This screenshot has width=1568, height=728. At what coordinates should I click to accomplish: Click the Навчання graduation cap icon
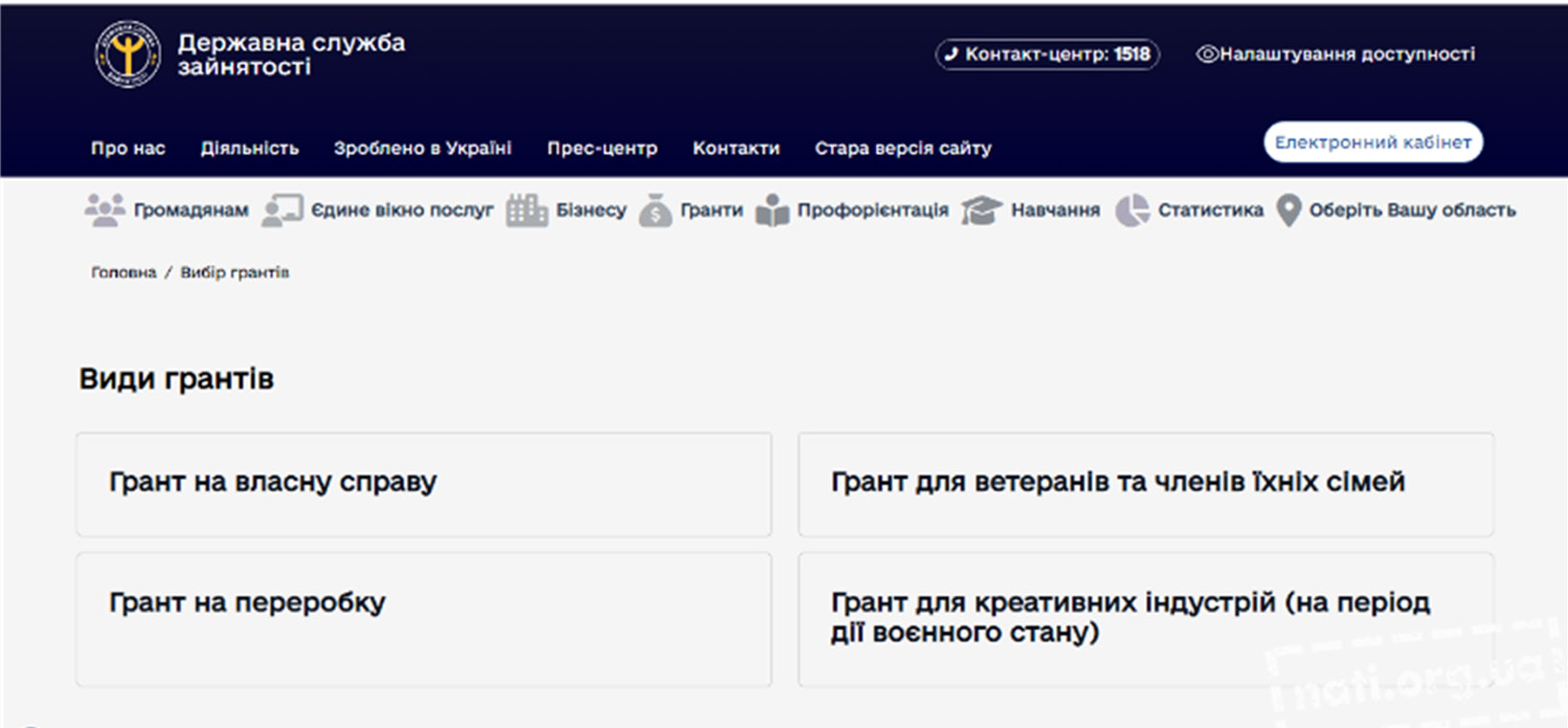click(x=981, y=210)
